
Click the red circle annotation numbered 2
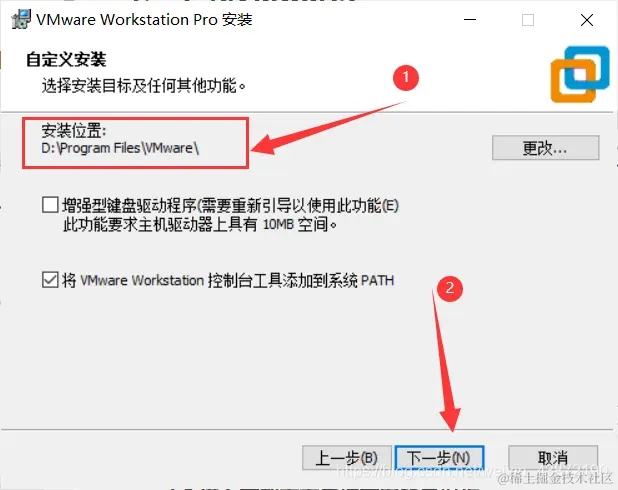point(450,288)
